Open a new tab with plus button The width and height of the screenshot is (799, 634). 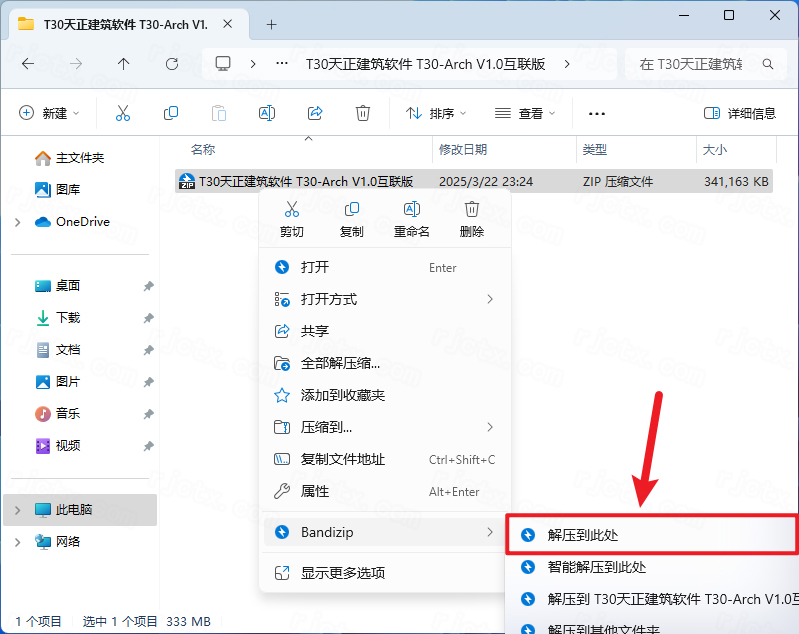[x=271, y=23]
